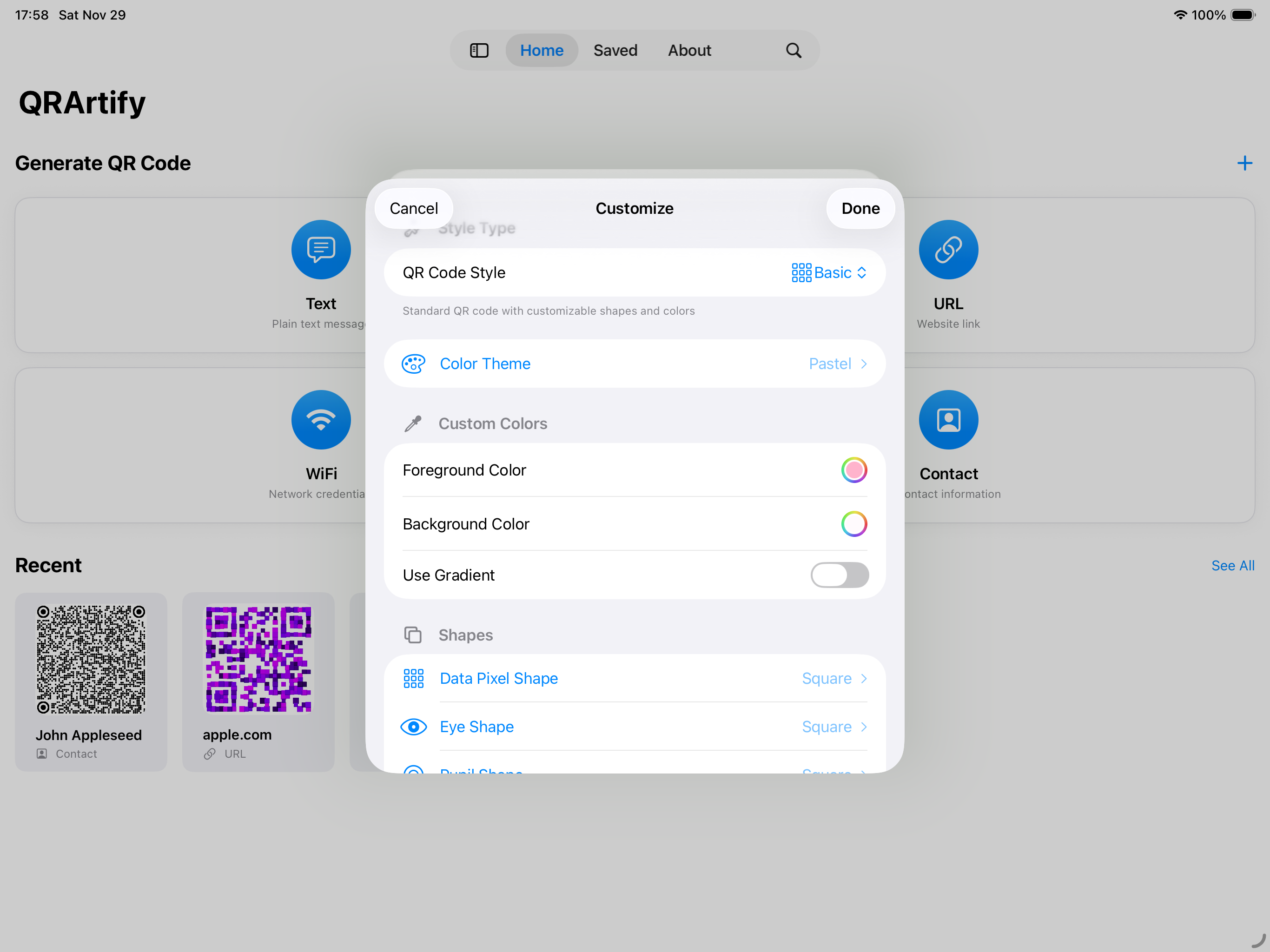Tap the Color Theme palette icon
This screenshot has width=1270, height=952.
tap(413, 364)
